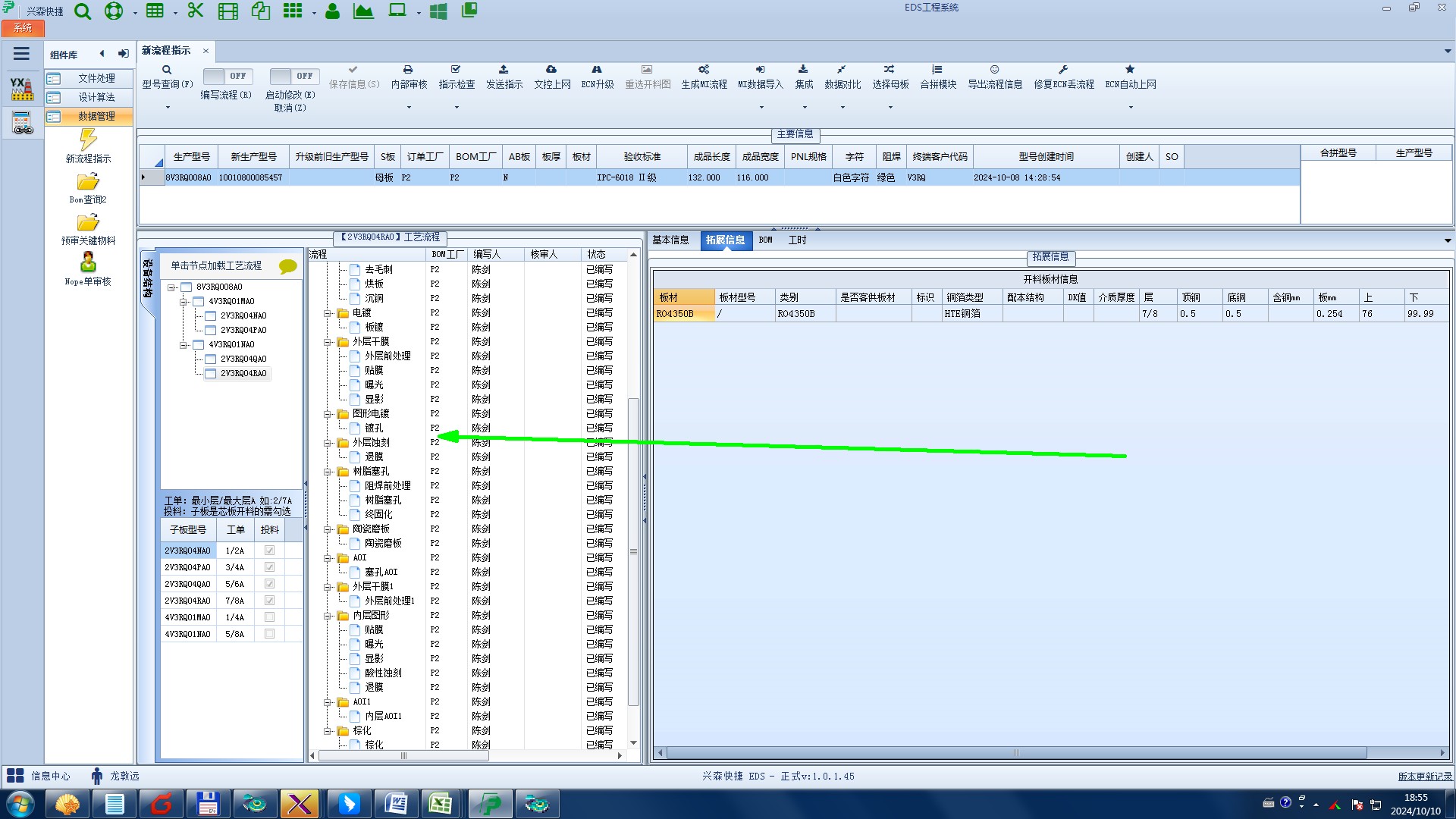Click the 型号查询(F) search icon
The height and width of the screenshot is (819, 1456).
click(x=167, y=70)
